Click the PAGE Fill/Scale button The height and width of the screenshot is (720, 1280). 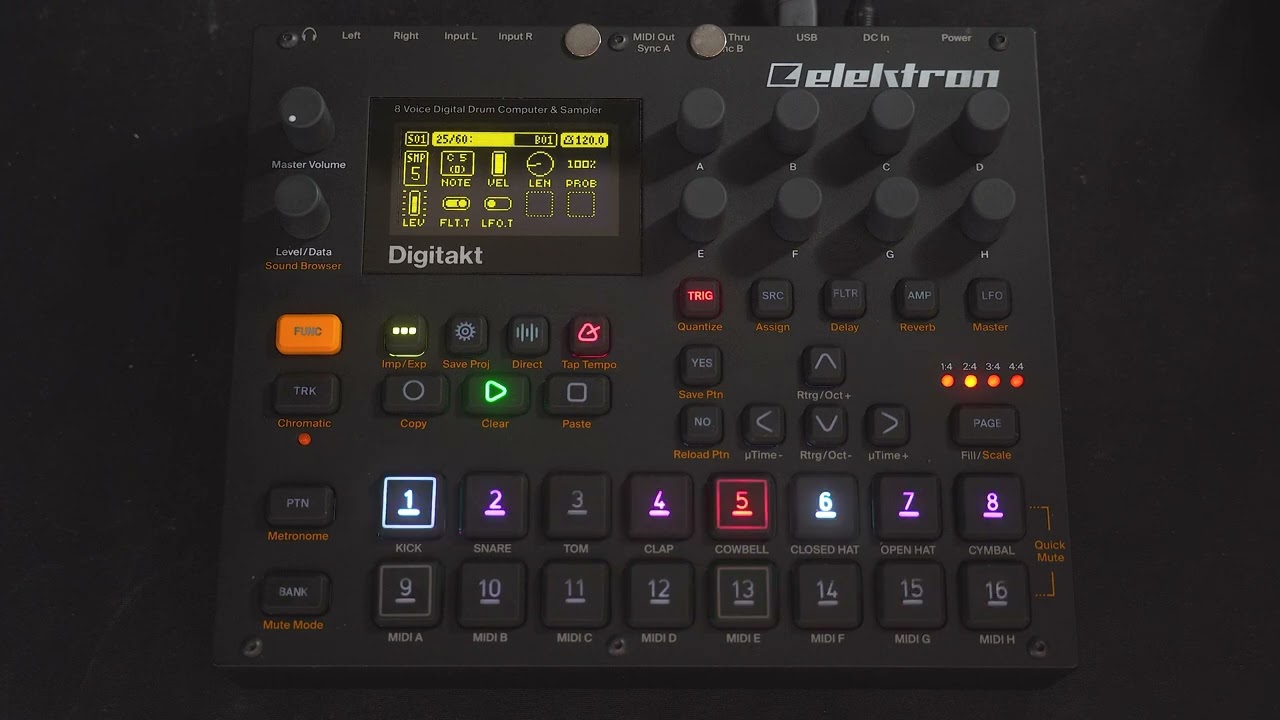point(987,423)
